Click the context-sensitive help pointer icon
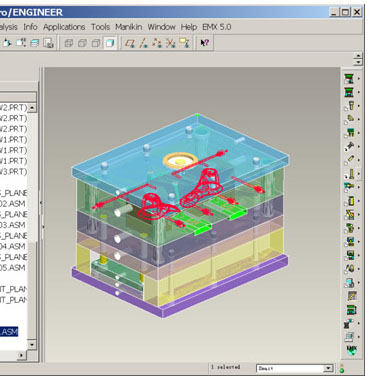The width and height of the screenshot is (380, 380). (204, 43)
